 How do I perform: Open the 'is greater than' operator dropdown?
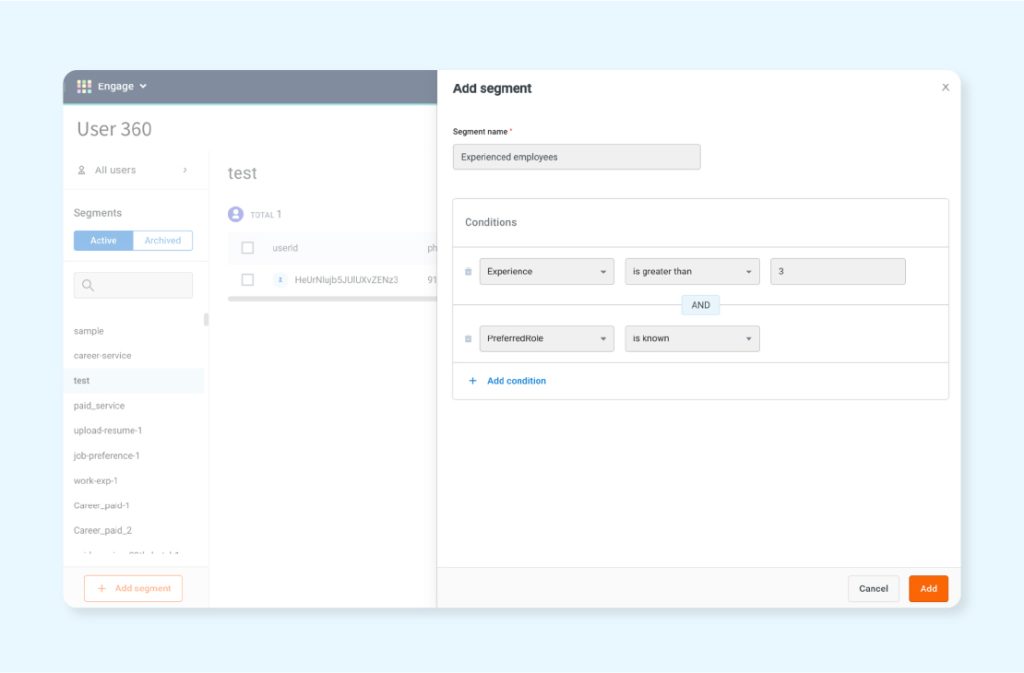click(x=692, y=272)
